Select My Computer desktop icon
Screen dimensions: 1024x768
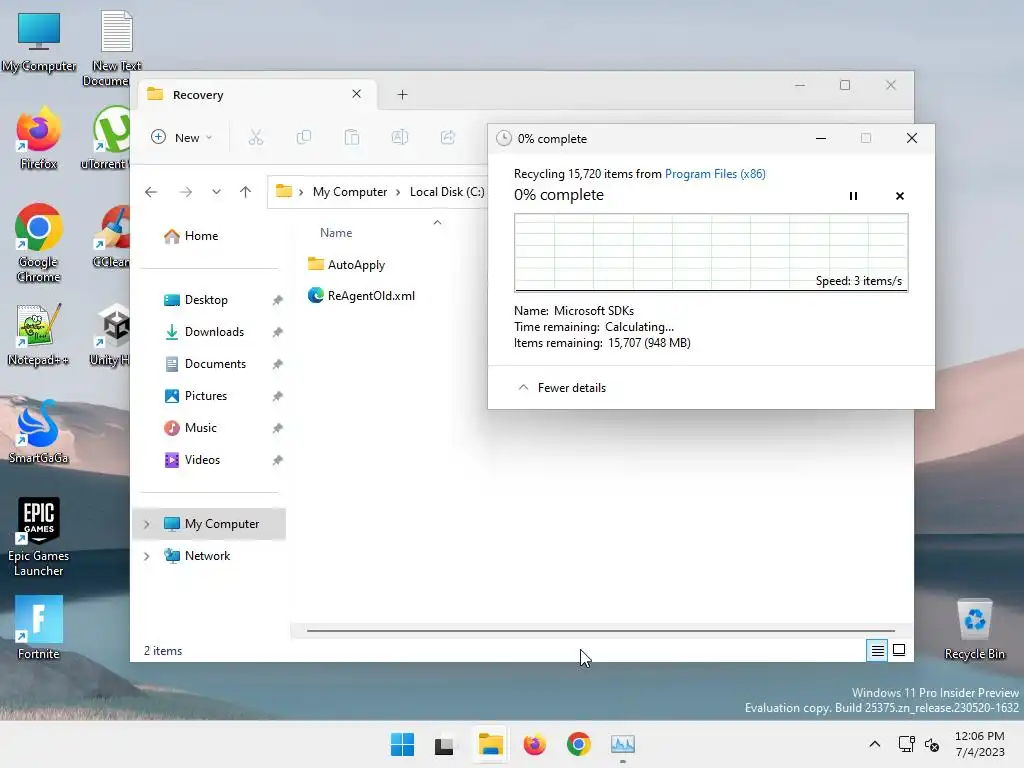39,42
